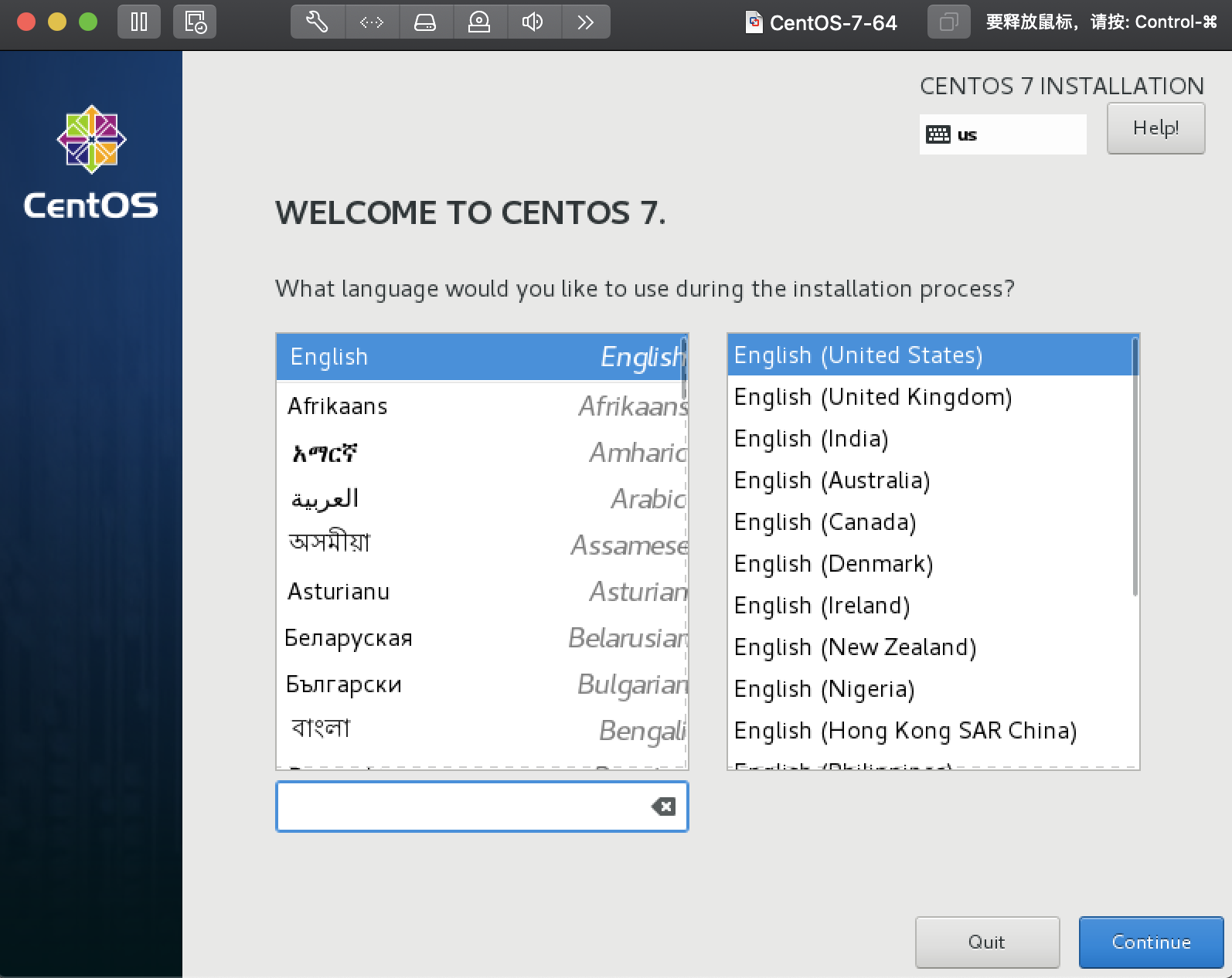Open installer Help

[x=1155, y=128]
